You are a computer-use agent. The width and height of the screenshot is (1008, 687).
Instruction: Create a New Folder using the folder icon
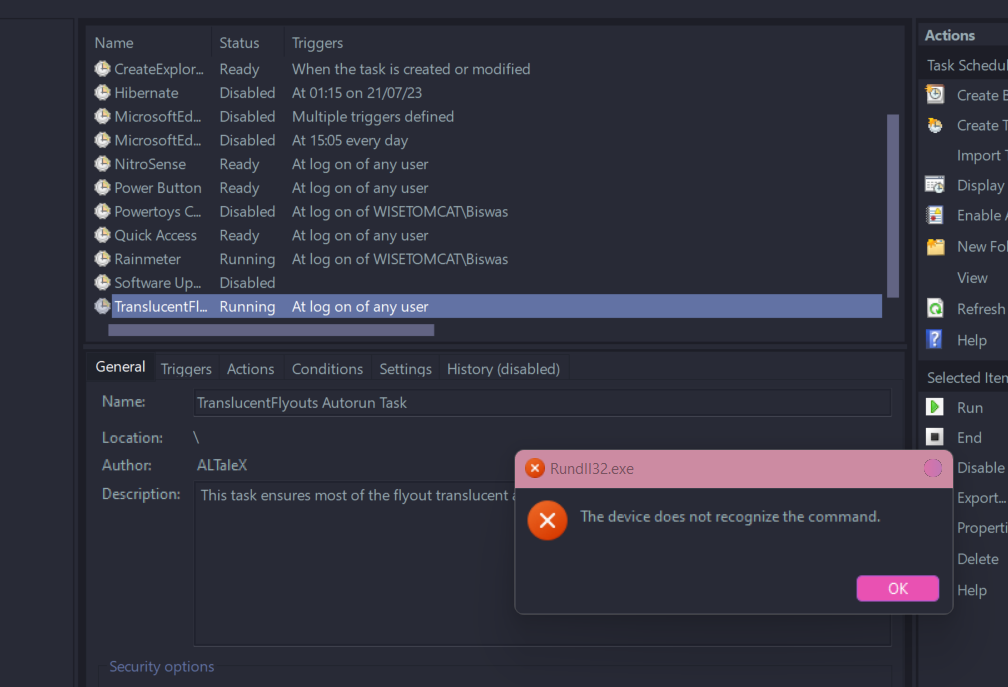934,246
